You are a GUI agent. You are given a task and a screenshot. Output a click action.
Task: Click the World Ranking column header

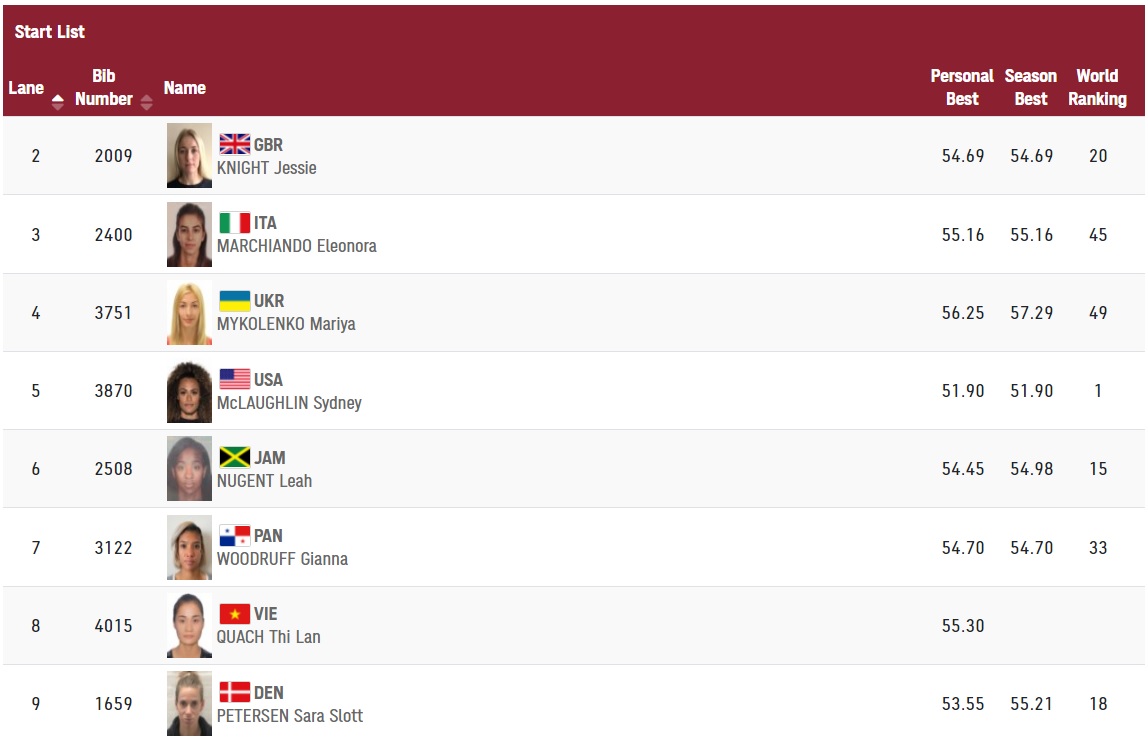coord(1097,87)
